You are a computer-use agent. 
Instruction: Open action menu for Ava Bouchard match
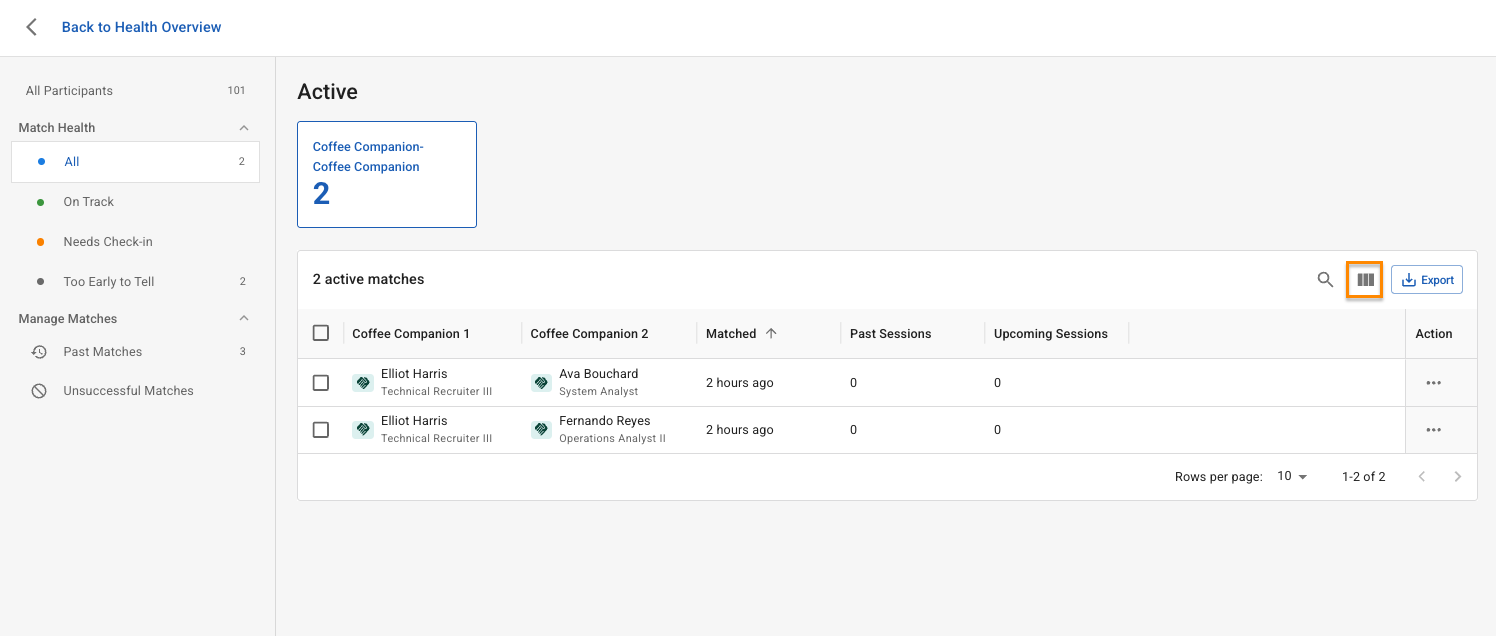pyautogui.click(x=1433, y=383)
